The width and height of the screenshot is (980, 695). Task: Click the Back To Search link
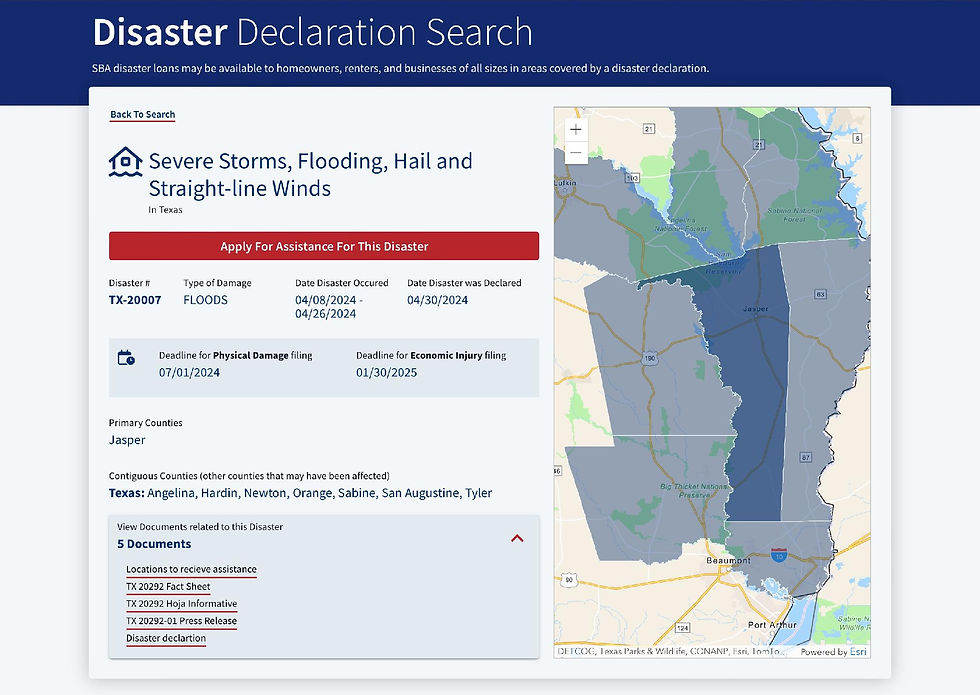[142, 114]
